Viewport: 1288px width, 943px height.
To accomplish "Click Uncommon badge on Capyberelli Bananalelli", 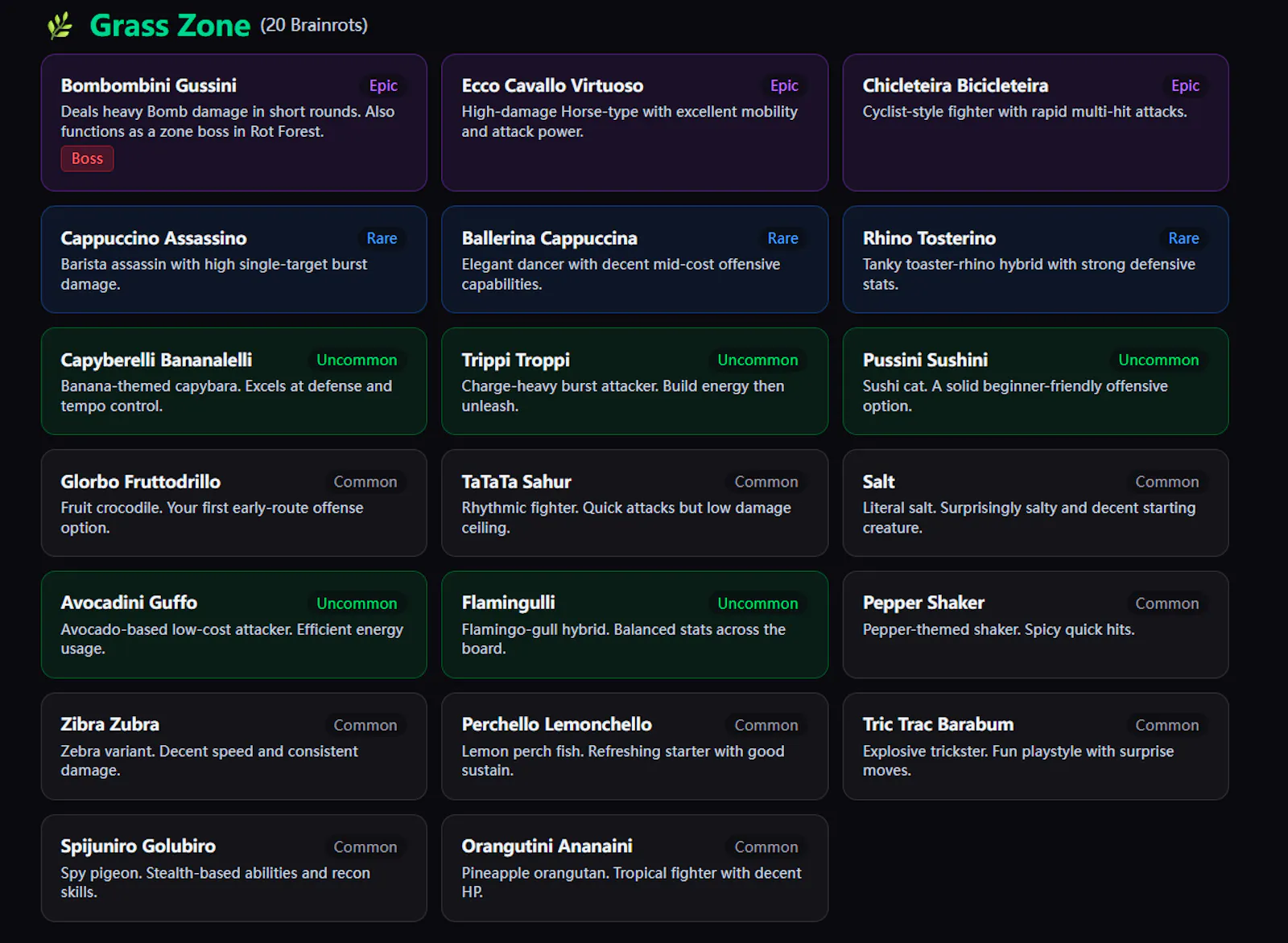I will tap(357, 360).
